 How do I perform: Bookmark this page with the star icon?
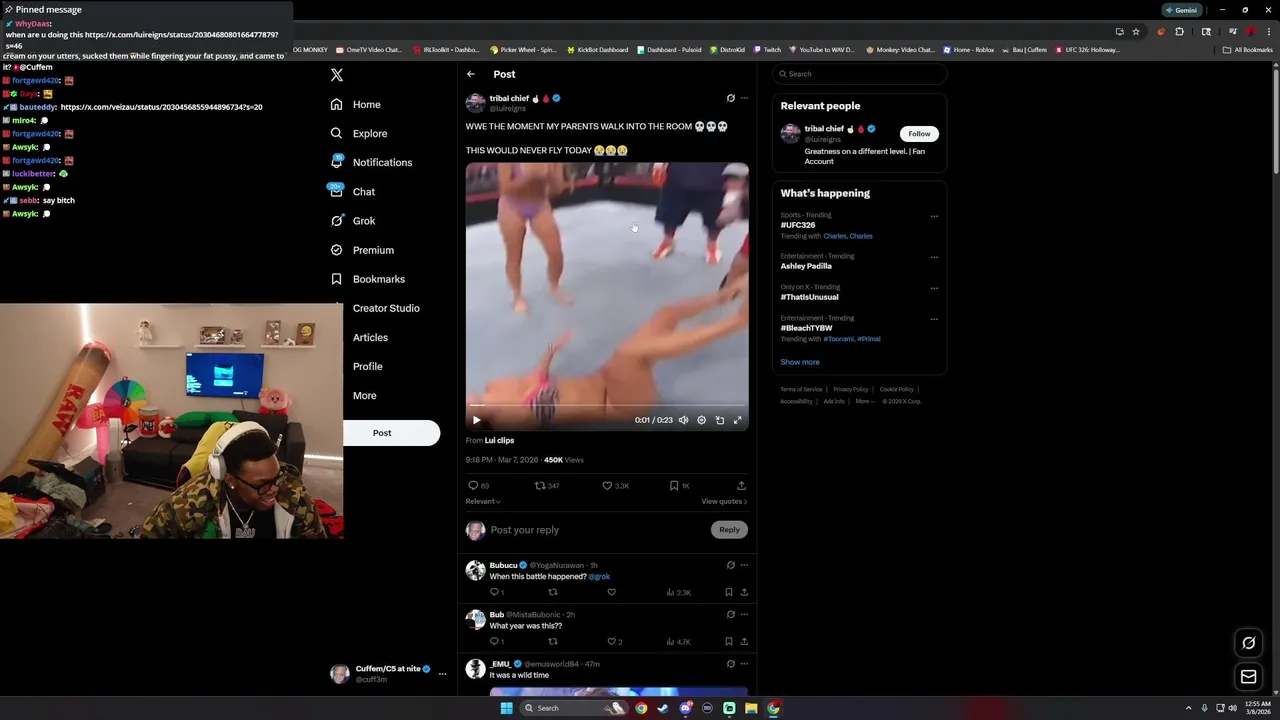pyautogui.click(x=1136, y=31)
